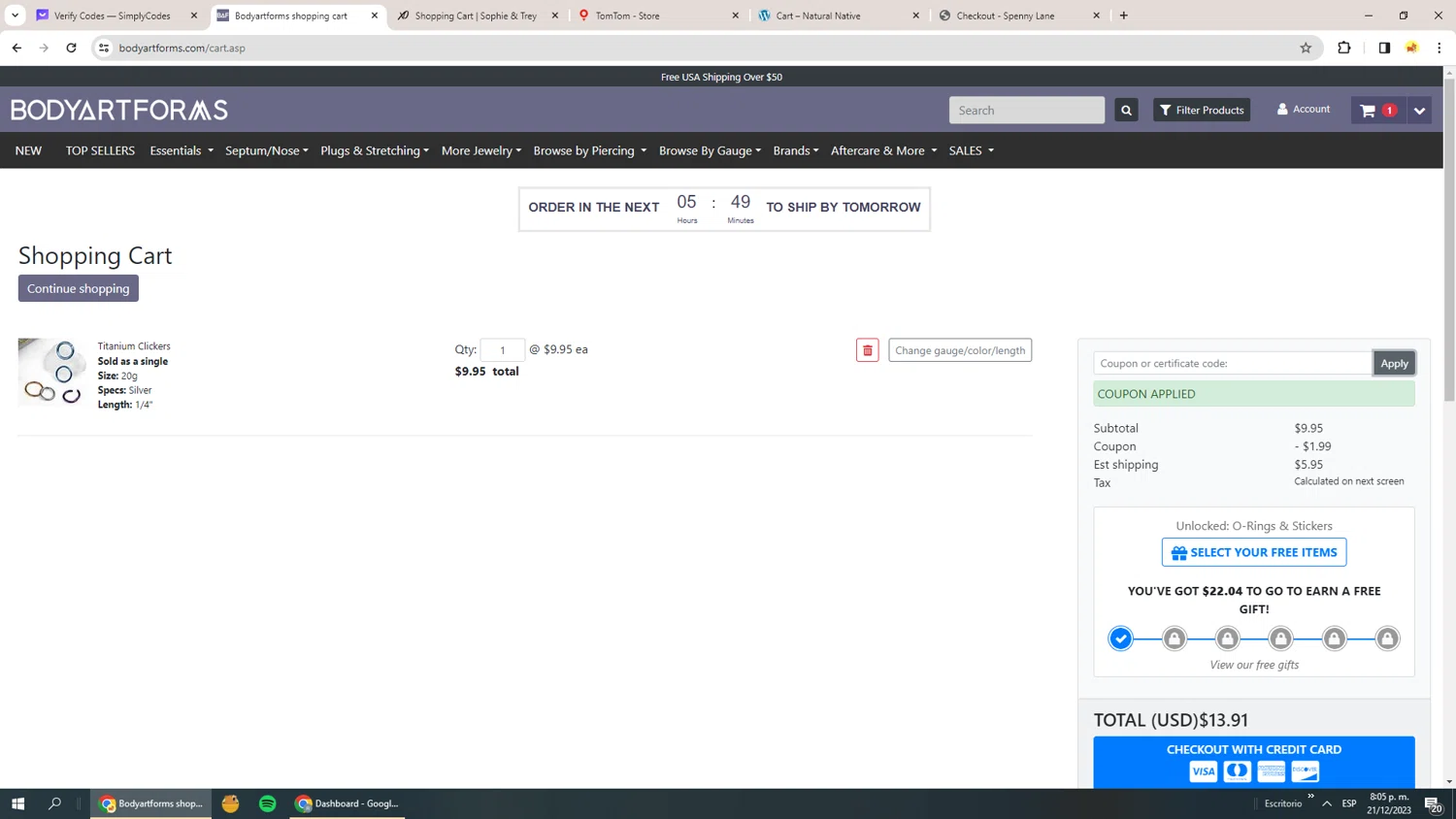View site information icon in address bar

tap(104, 48)
